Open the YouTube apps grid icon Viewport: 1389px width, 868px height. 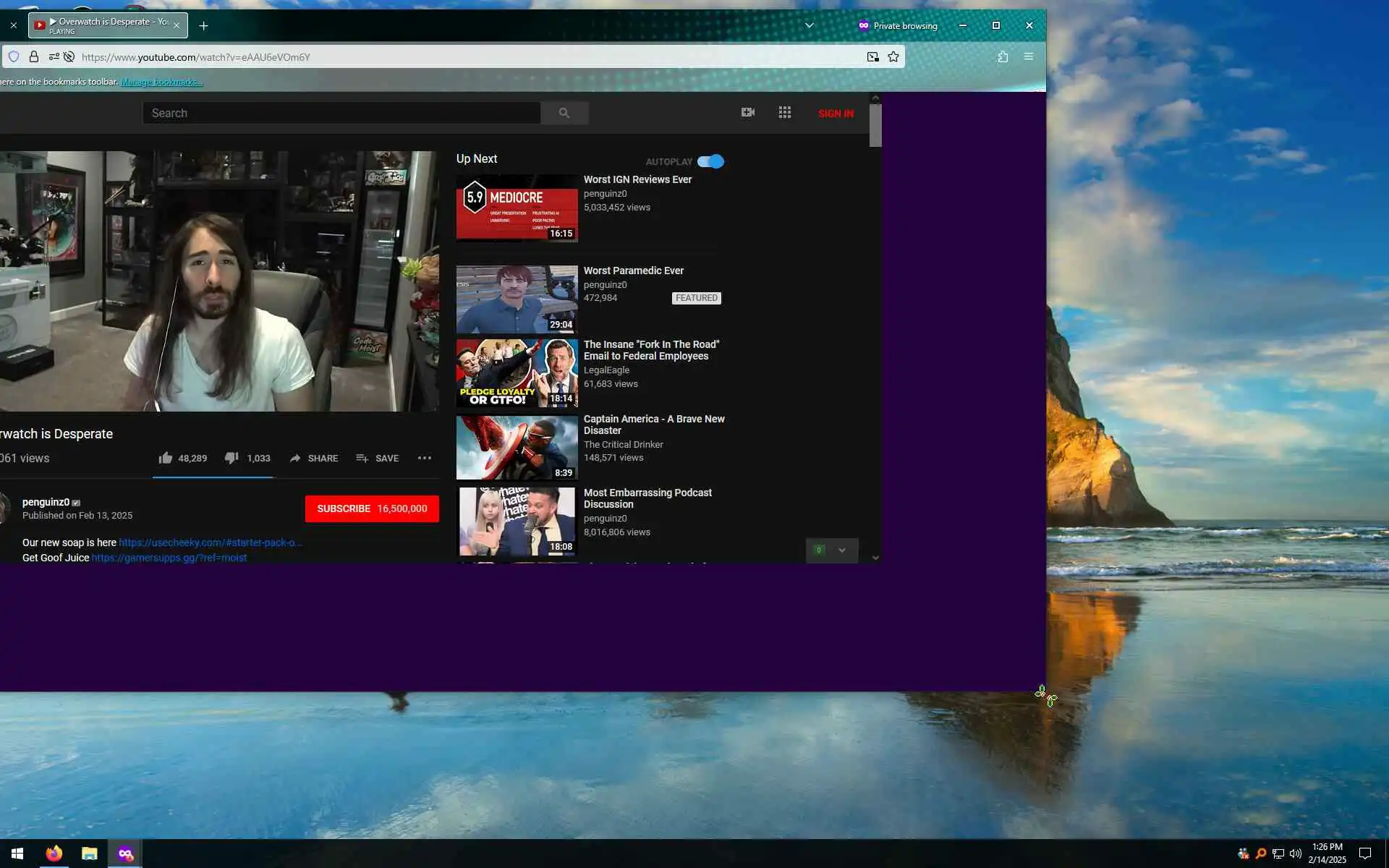click(785, 112)
